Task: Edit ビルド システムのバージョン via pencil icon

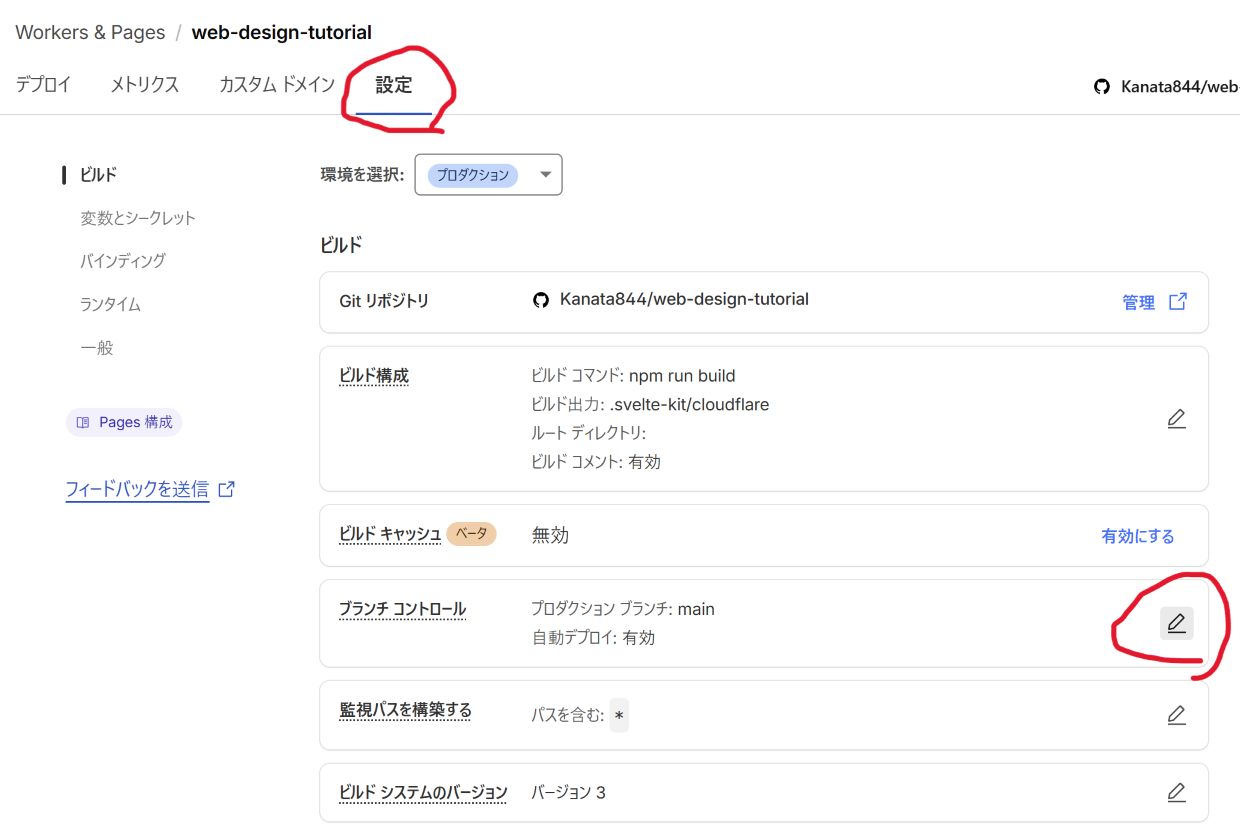Action: pyautogui.click(x=1176, y=791)
